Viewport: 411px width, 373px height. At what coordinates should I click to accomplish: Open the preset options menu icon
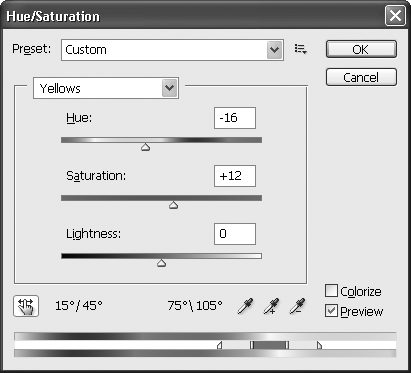(x=301, y=49)
